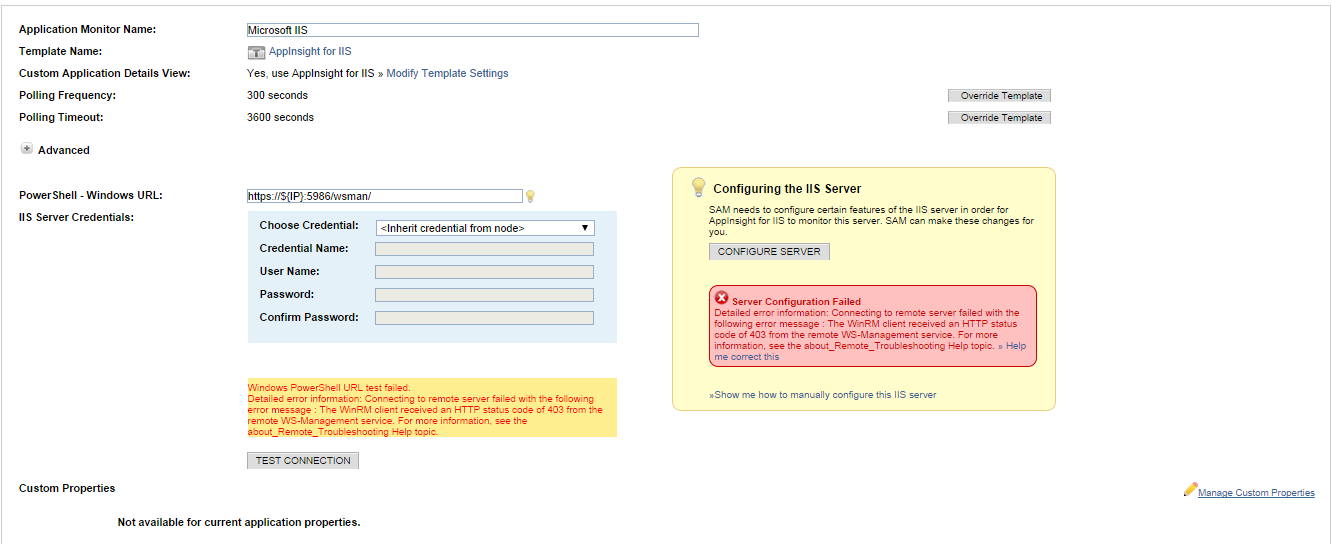Click the 'Custom Application Details View:' label
The image size is (1332, 544).
(105, 74)
